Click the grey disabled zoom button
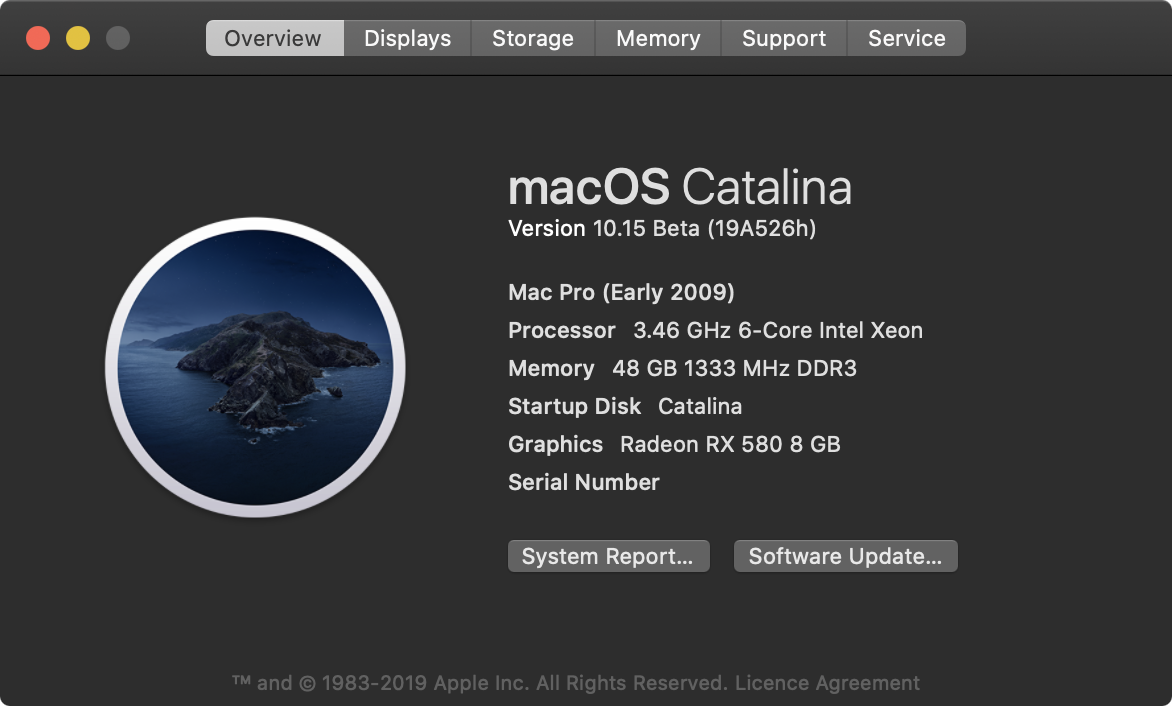The image size is (1172, 706). pos(118,38)
